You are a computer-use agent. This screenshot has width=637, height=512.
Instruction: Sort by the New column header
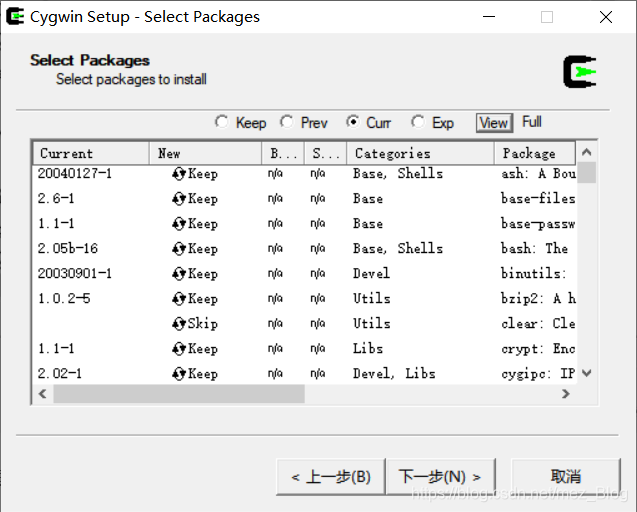click(205, 153)
